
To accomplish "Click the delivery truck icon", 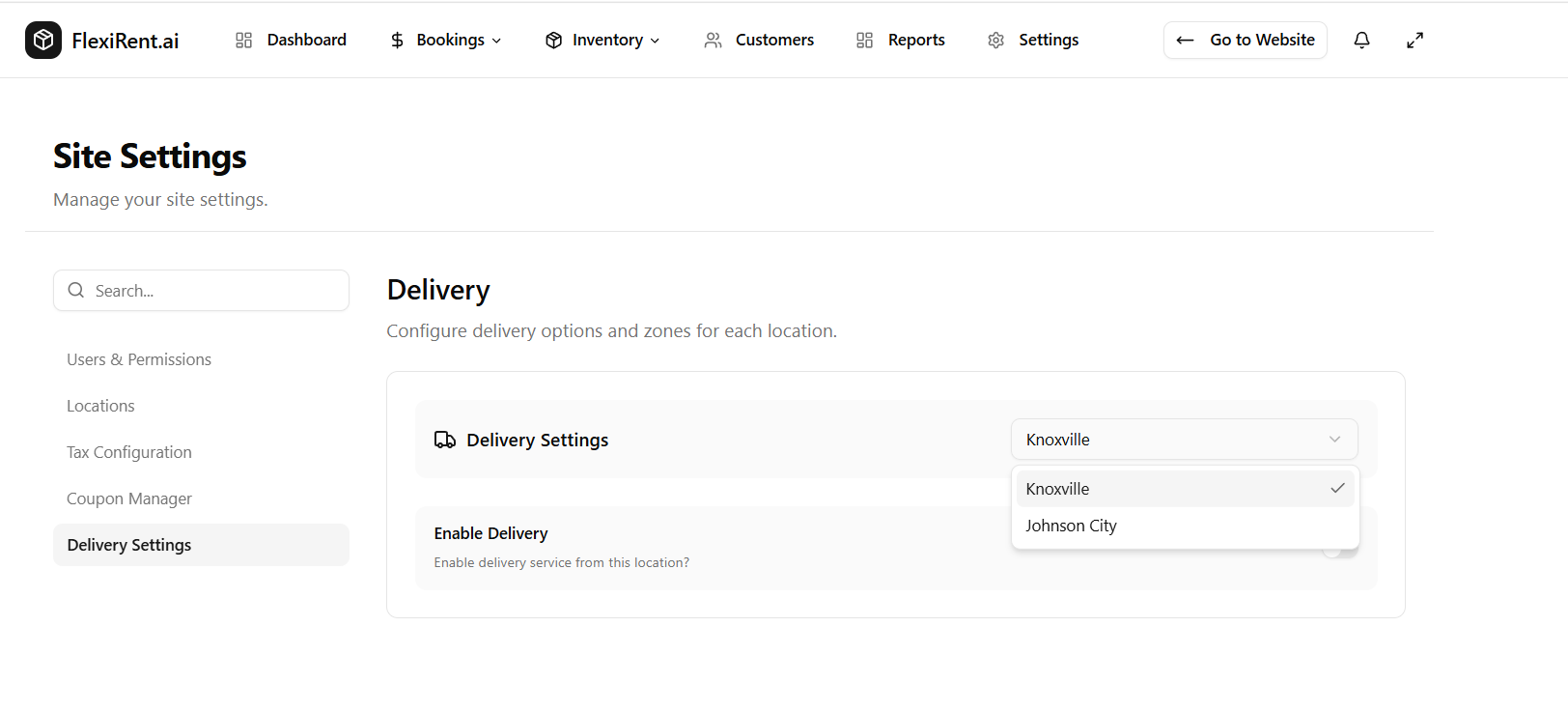I will (445, 440).
